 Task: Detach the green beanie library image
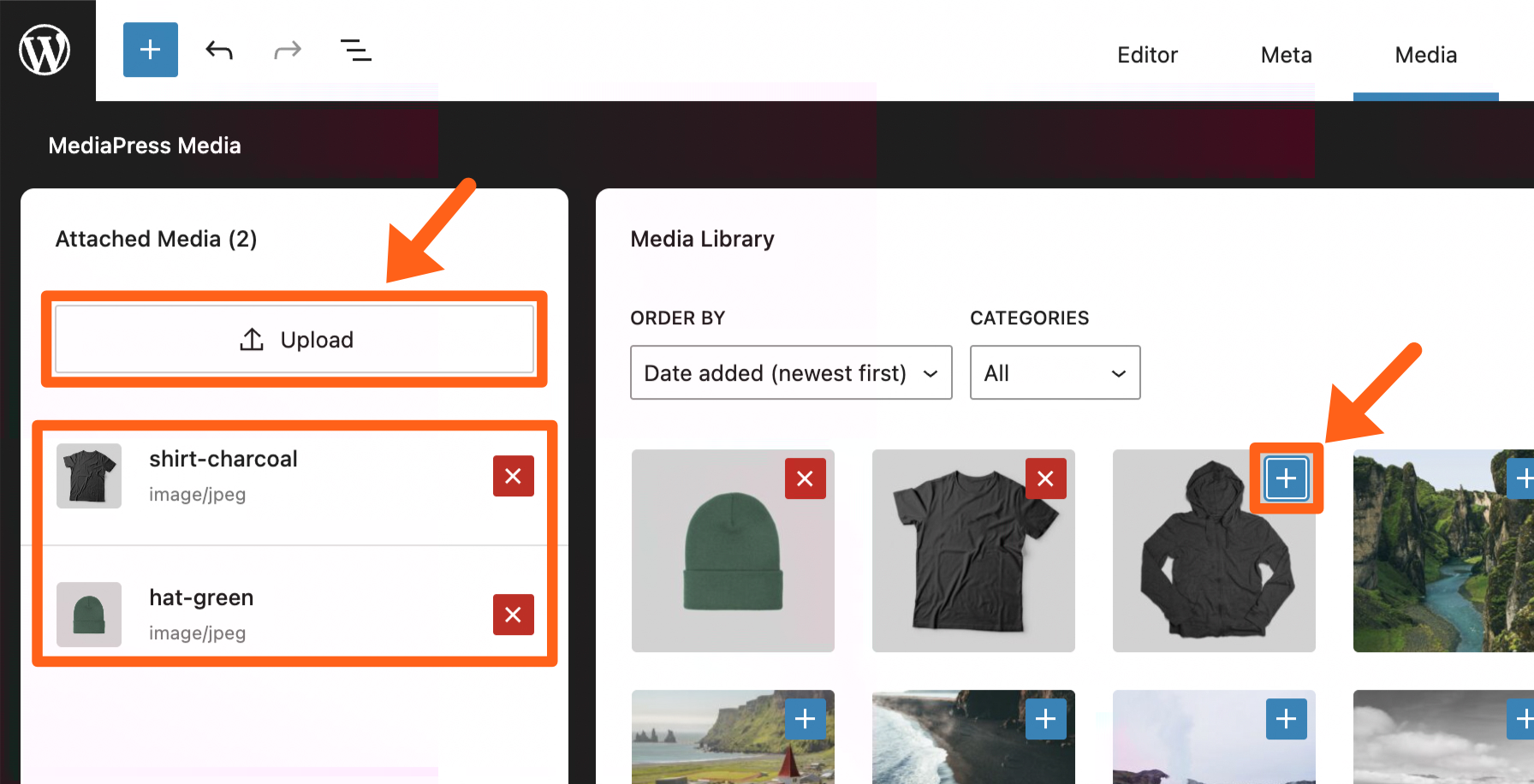pos(805,478)
